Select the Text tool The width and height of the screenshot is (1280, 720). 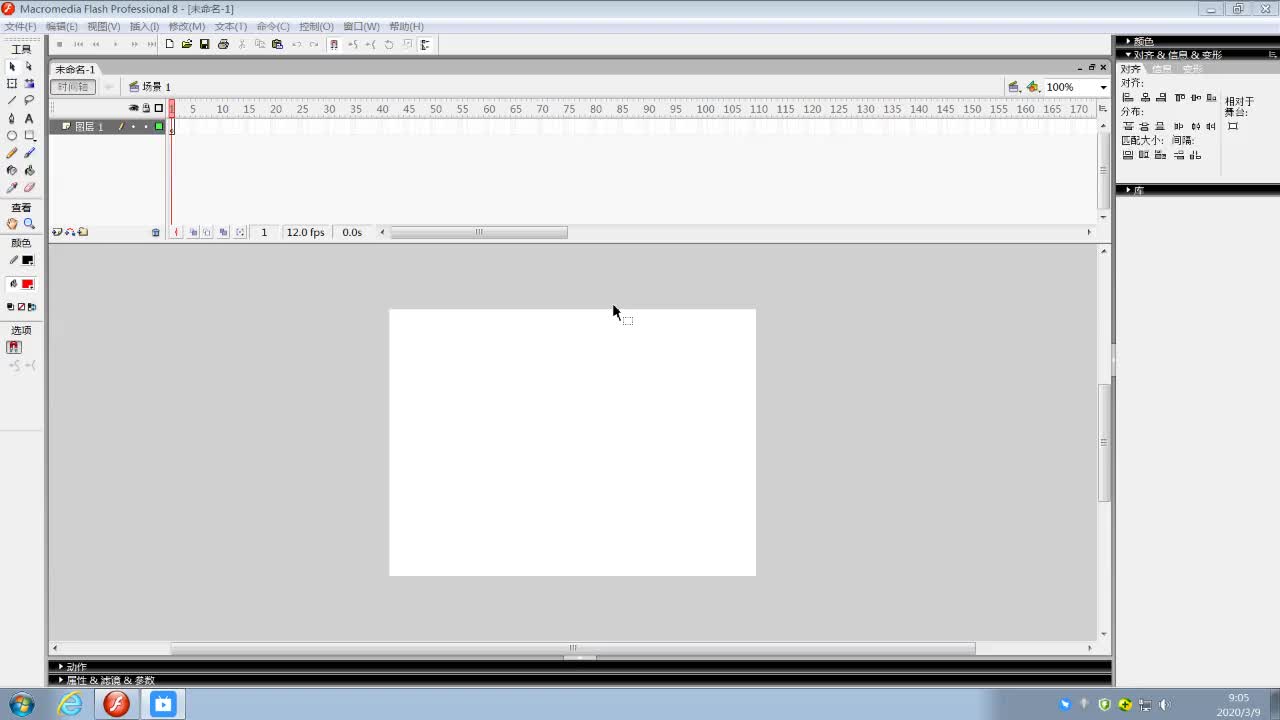pos(29,118)
